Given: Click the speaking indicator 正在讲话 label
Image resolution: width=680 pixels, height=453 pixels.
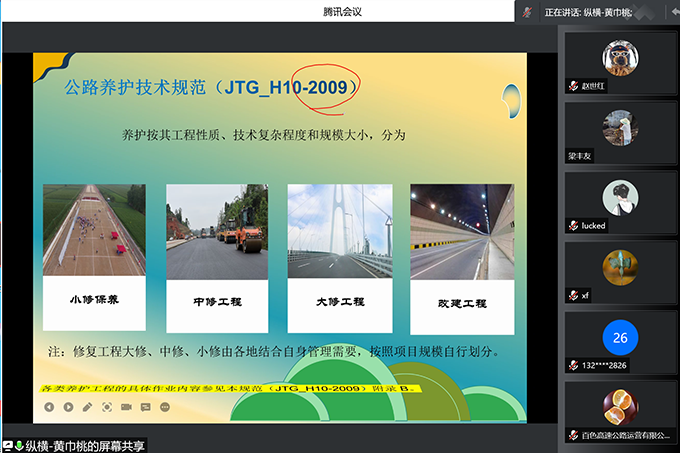Looking at the screenshot, I should point(589,13).
